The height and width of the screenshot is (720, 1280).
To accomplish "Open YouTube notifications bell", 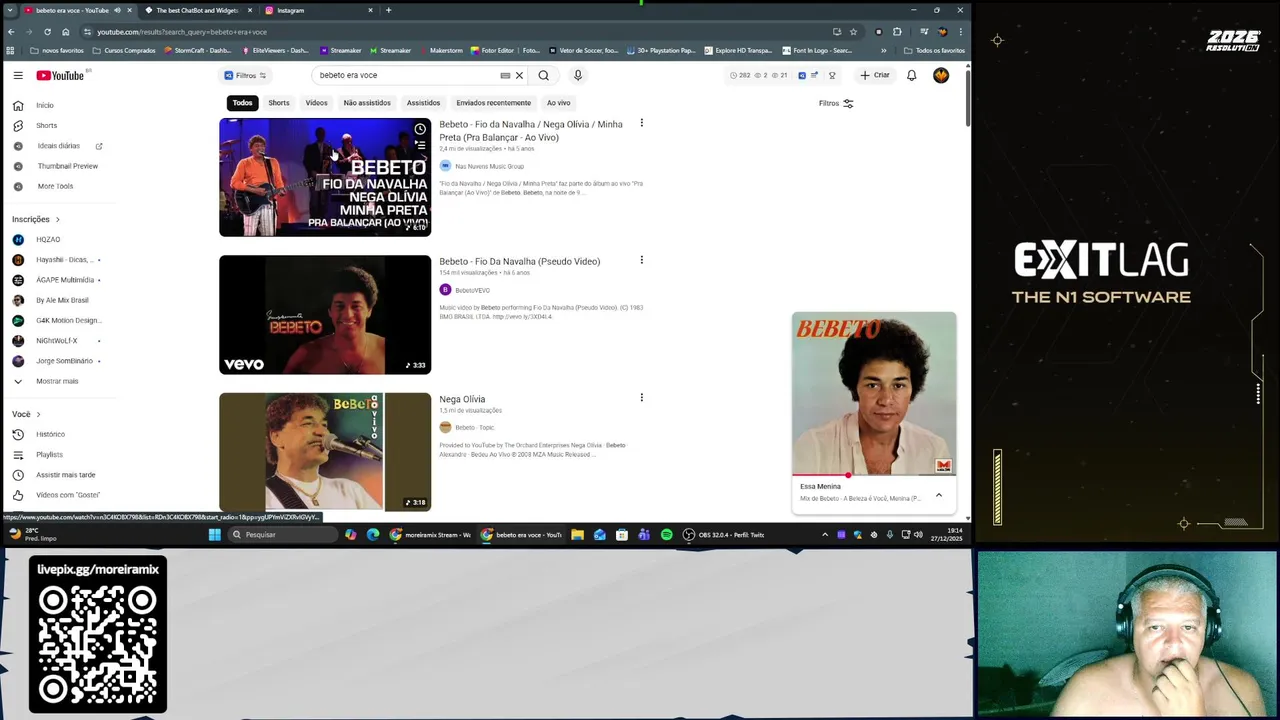I will click(911, 75).
